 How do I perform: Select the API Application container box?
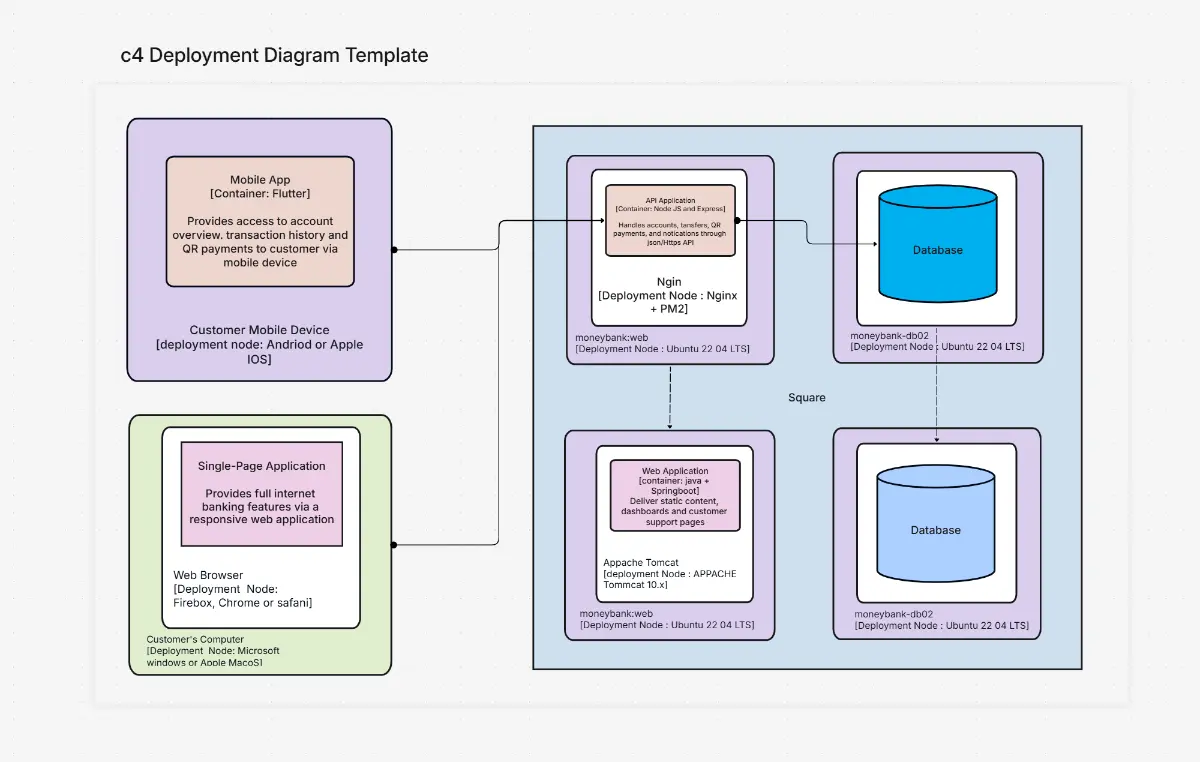(670, 220)
